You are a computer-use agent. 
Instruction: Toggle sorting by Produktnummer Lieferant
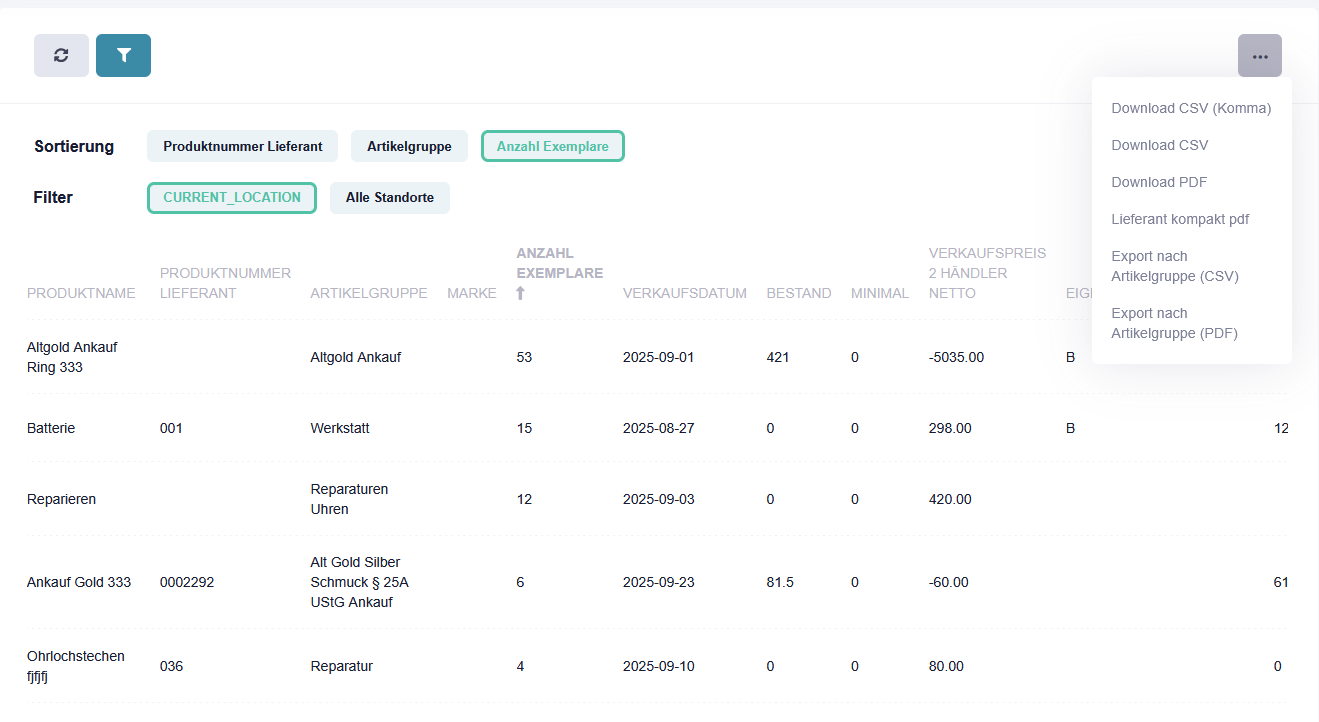click(x=242, y=146)
